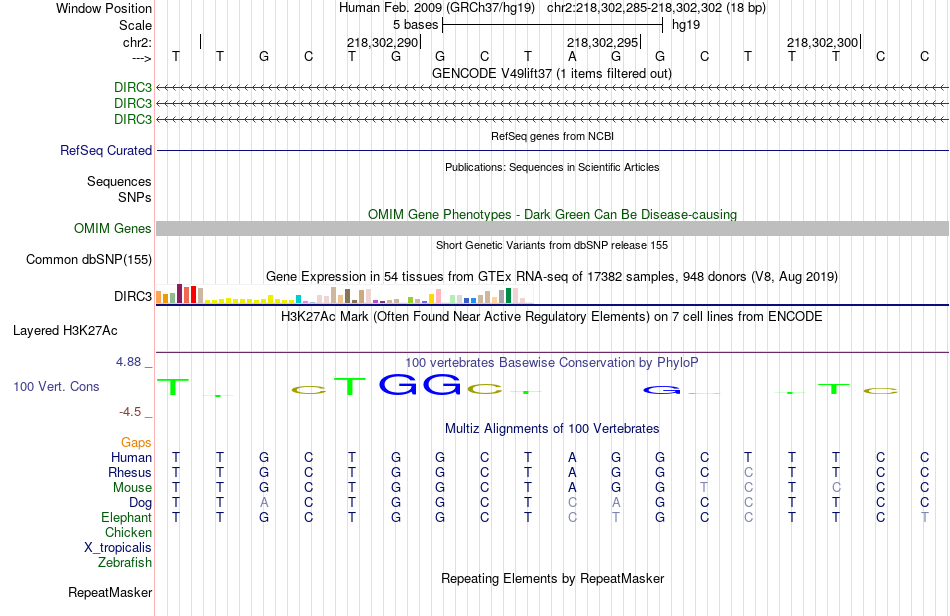Select Common dbSNP(155) track label

89,259
